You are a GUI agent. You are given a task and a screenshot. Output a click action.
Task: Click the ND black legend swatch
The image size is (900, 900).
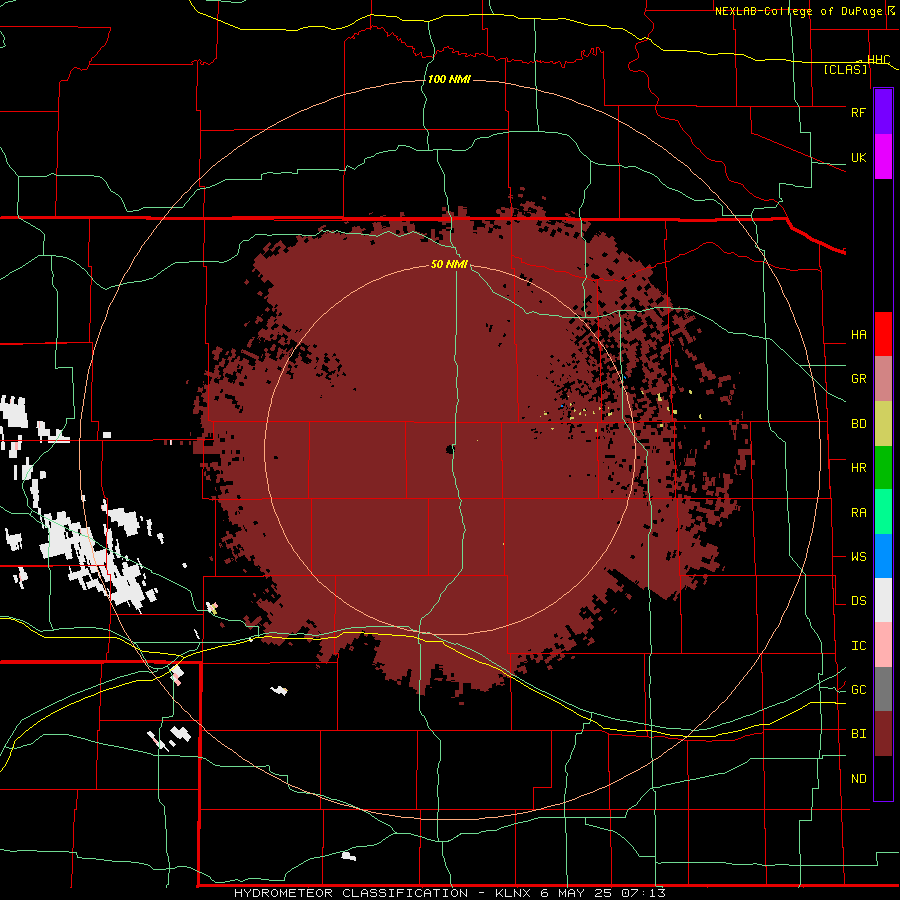click(883, 778)
